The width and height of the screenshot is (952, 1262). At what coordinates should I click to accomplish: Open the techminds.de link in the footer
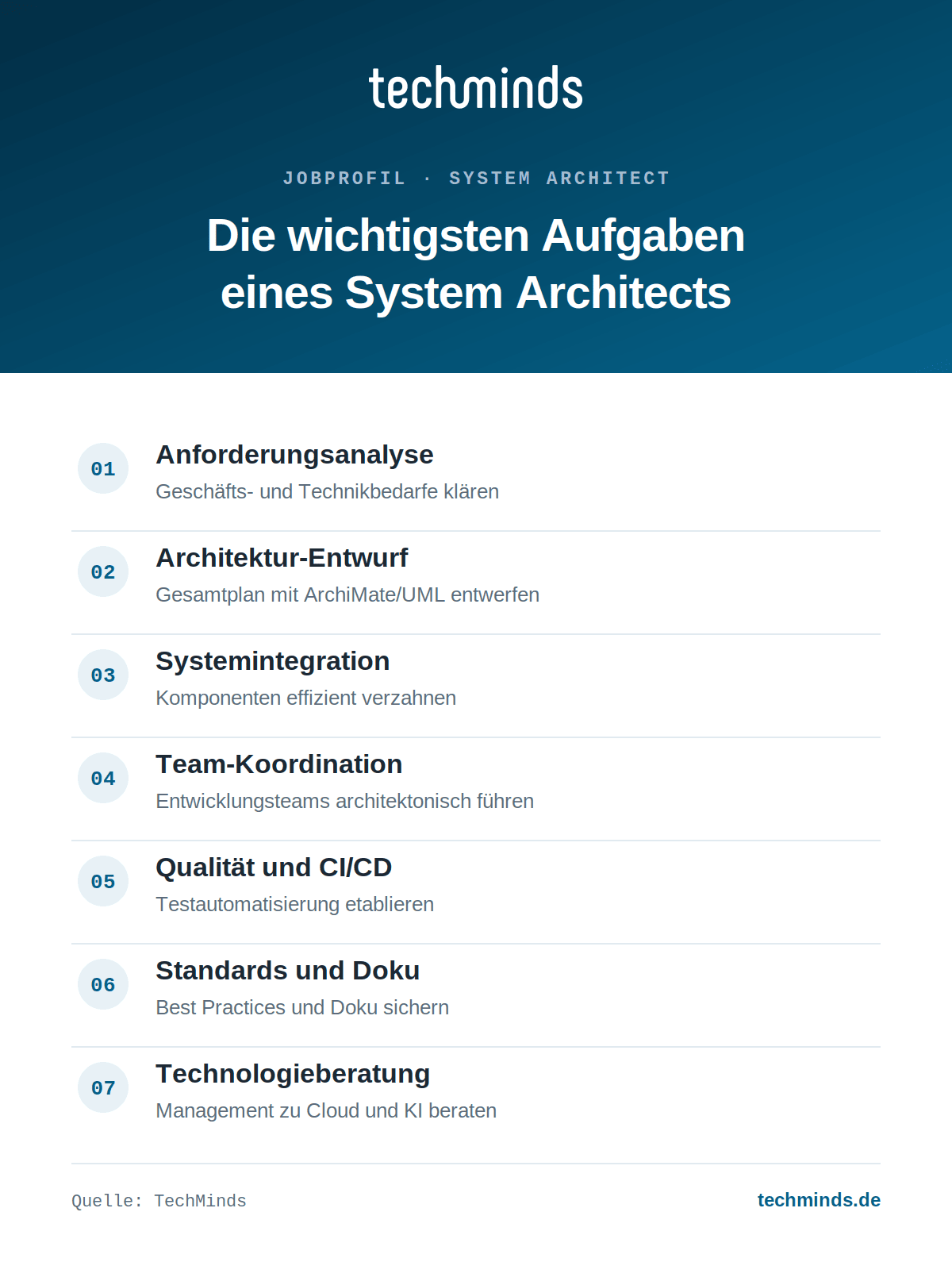819,1200
